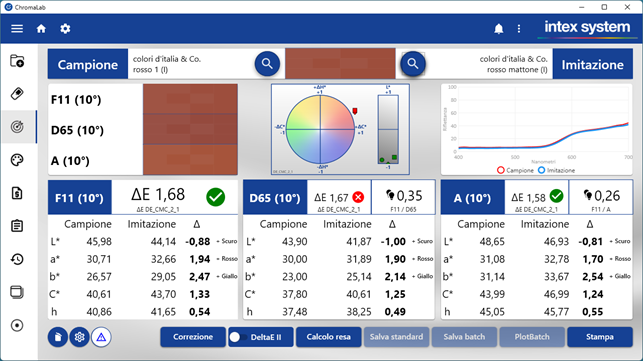
Task: Click the D65 (10°) color swatch row
Action: tap(190, 129)
